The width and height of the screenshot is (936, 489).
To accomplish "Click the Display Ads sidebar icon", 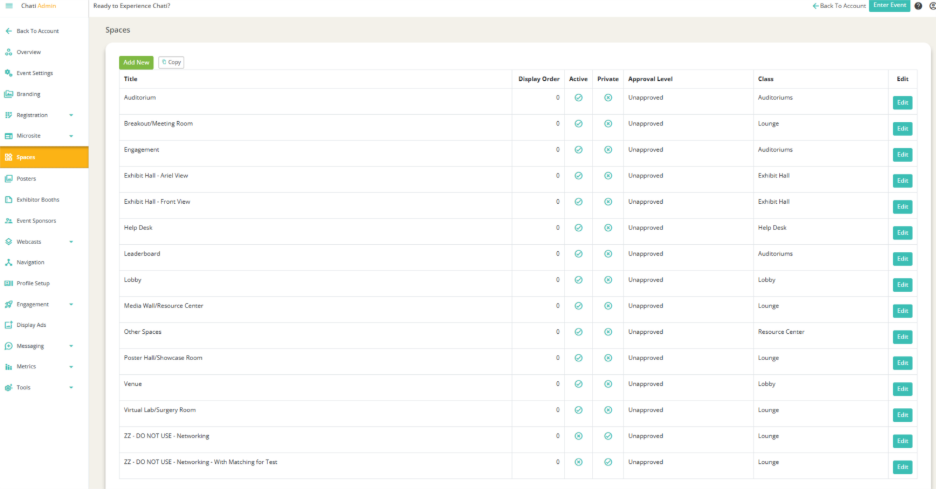I will [x=9, y=325].
